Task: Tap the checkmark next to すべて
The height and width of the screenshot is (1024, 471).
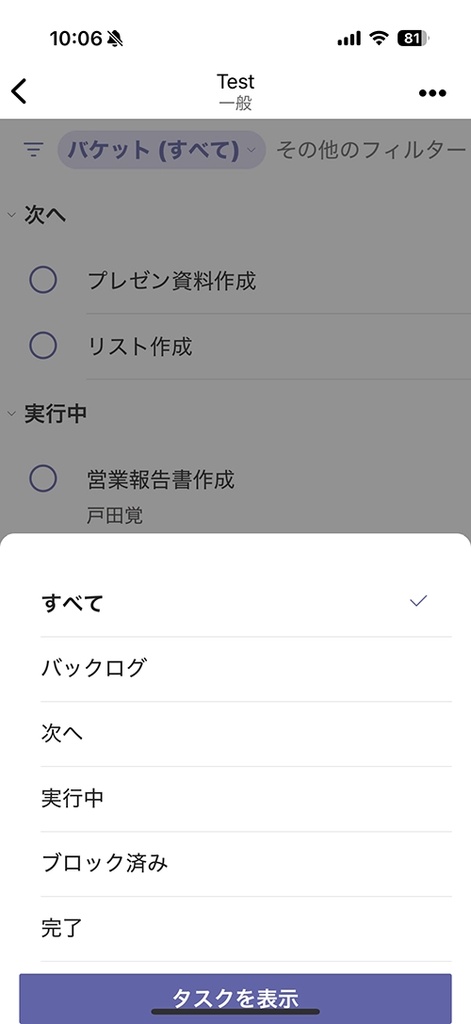Action: point(418,601)
